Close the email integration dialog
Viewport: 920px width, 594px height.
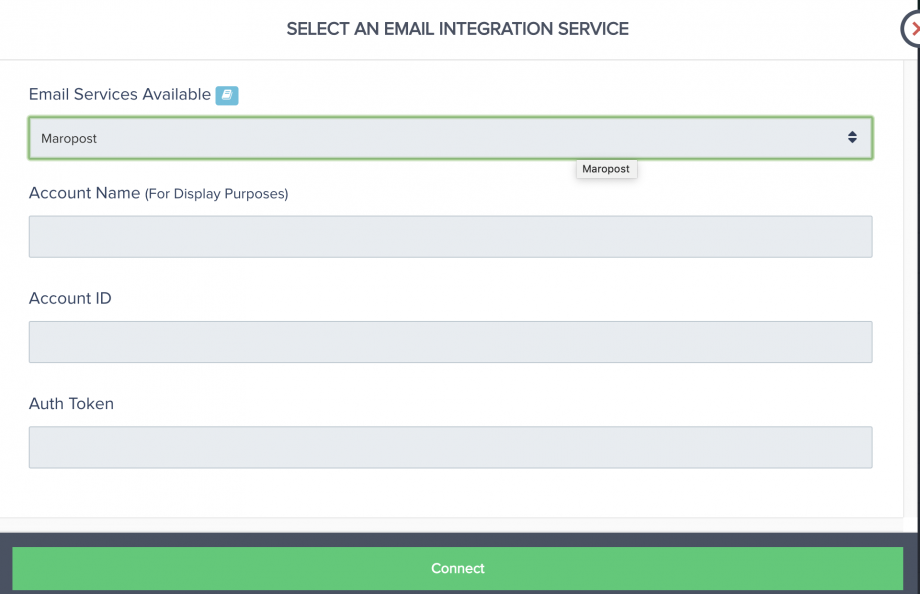pyautogui.click(x=912, y=30)
